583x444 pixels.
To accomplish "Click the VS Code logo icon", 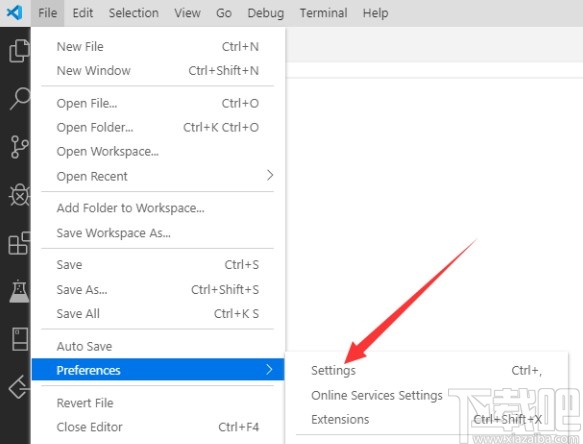I will click(x=15, y=13).
